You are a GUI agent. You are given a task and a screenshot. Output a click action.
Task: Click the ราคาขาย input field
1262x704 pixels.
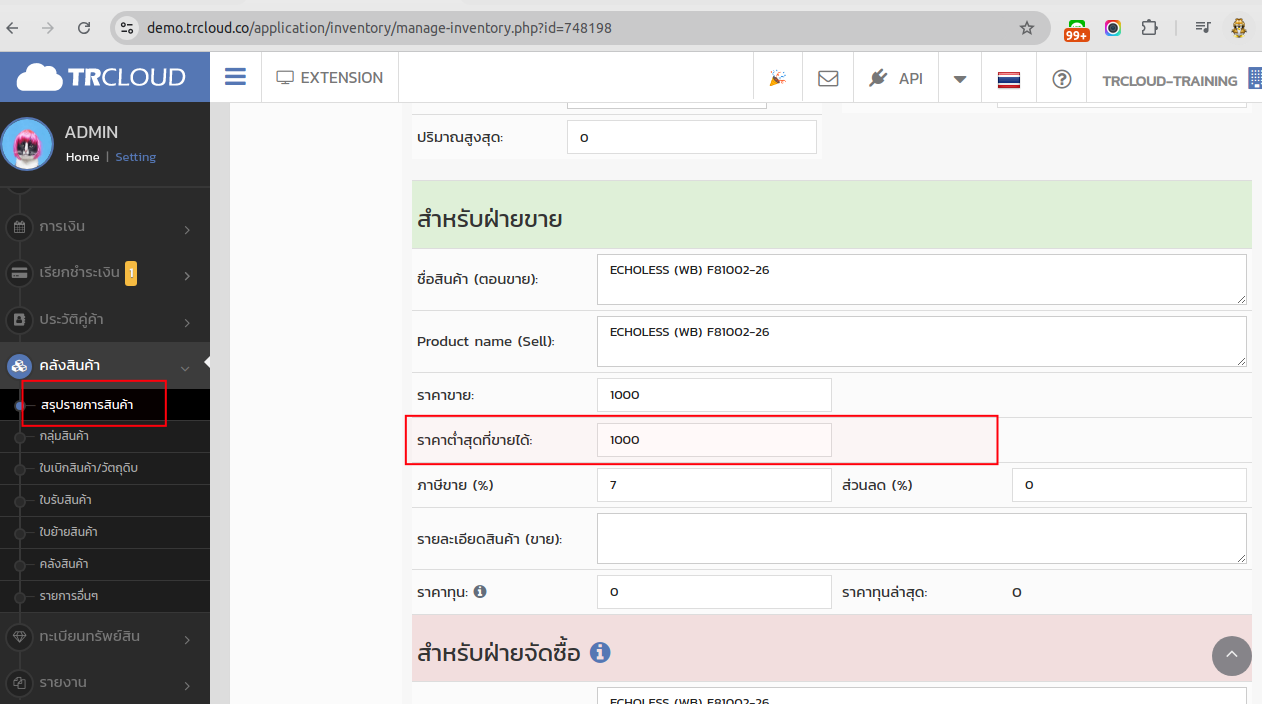click(x=714, y=395)
